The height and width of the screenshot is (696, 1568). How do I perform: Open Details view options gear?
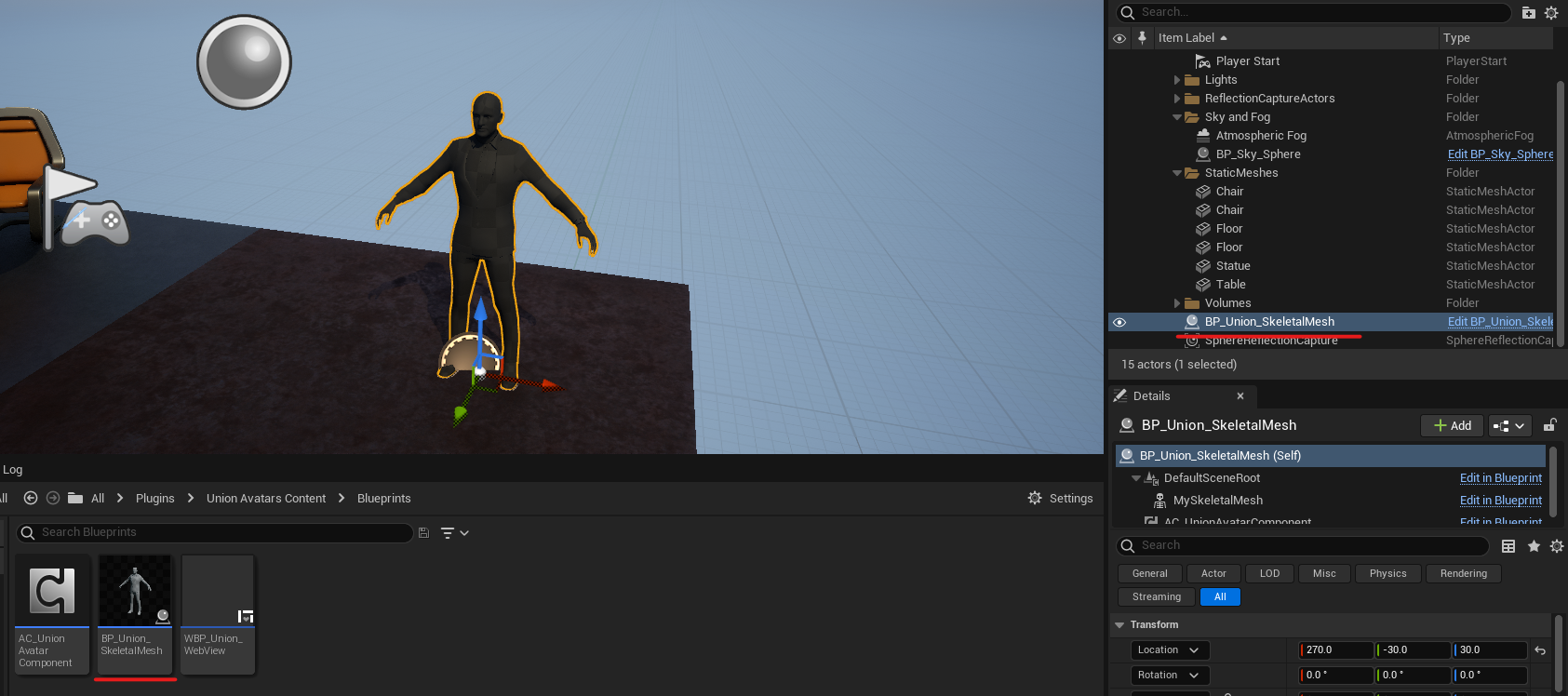point(1557,546)
